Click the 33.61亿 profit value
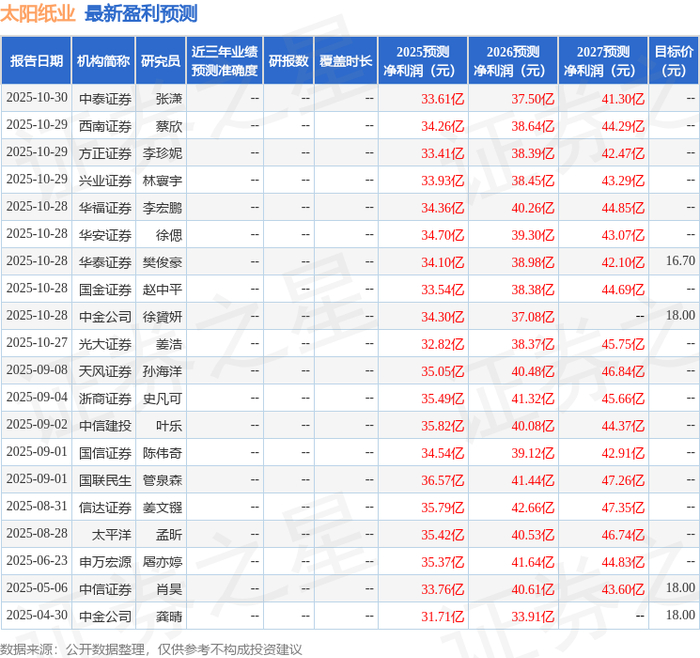700x658 pixels. pyautogui.click(x=442, y=99)
